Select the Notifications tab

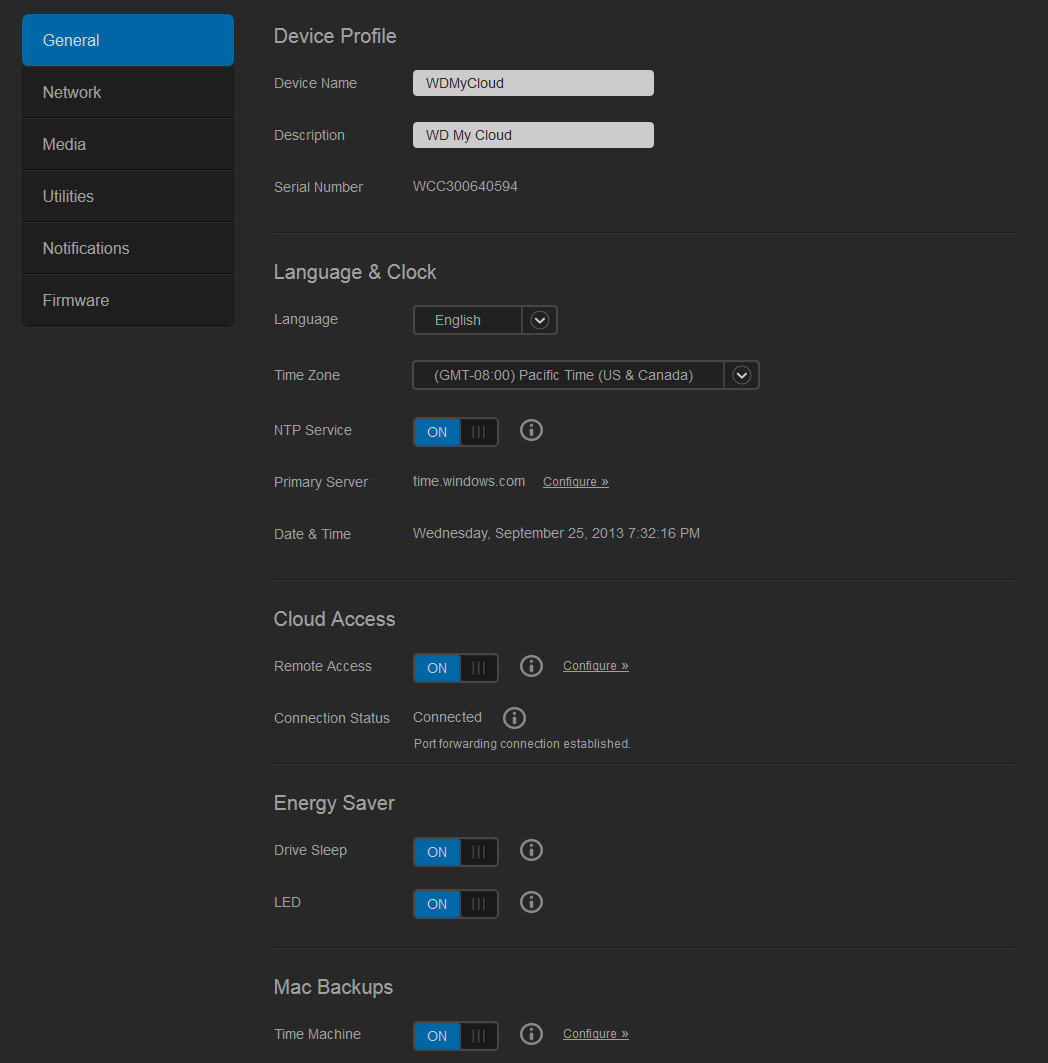[x=127, y=248]
